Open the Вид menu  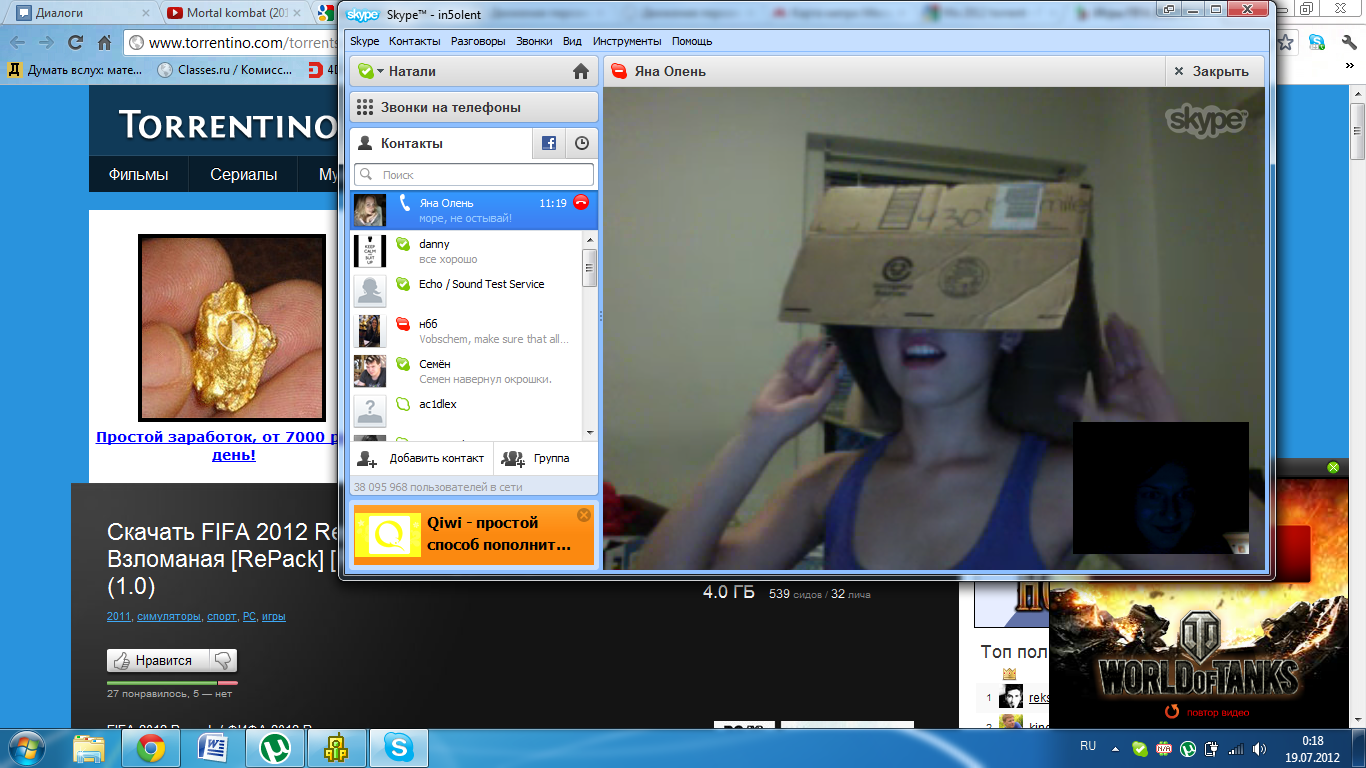(572, 41)
